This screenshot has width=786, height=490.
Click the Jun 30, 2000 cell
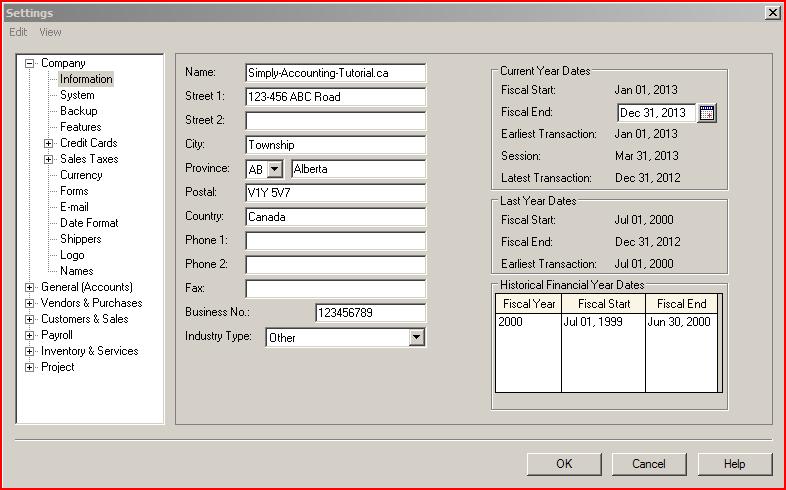(681, 322)
